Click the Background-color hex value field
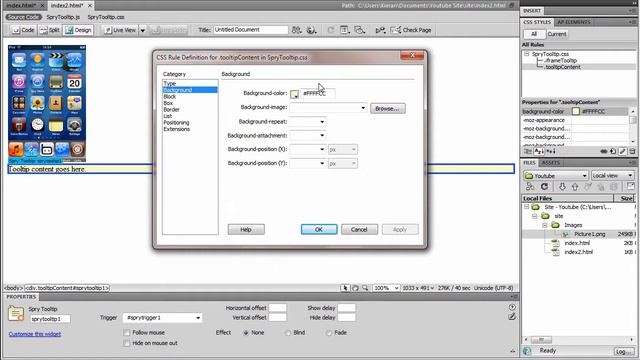 (318, 93)
